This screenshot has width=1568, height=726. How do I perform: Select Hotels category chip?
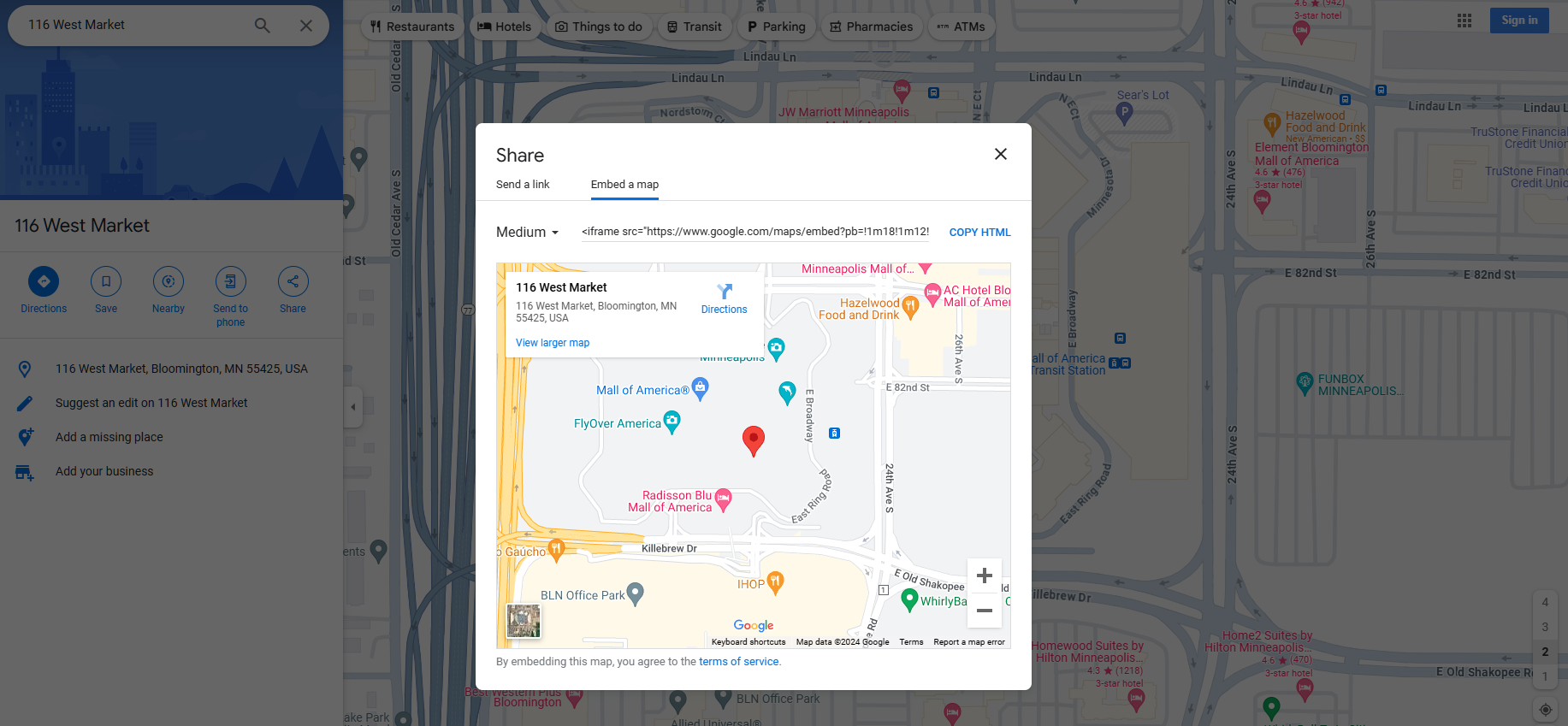point(505,27)
